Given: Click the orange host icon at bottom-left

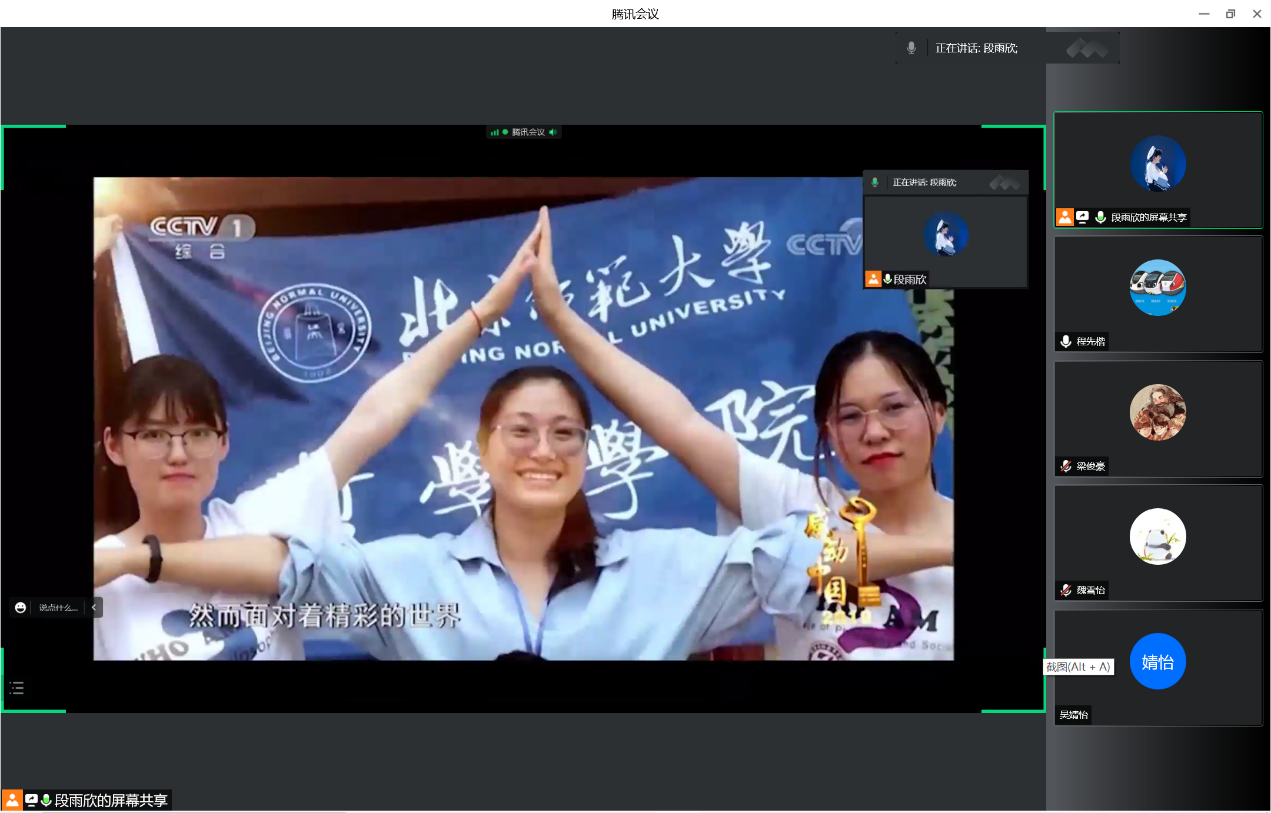Looking at the screenshot, I should coord(12,800).
